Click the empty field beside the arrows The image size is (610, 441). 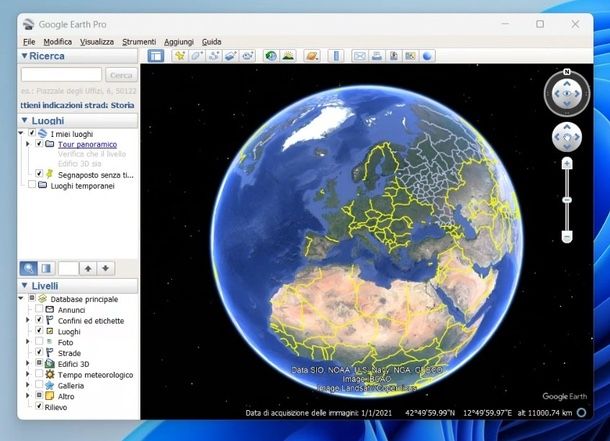click(68, 268)
